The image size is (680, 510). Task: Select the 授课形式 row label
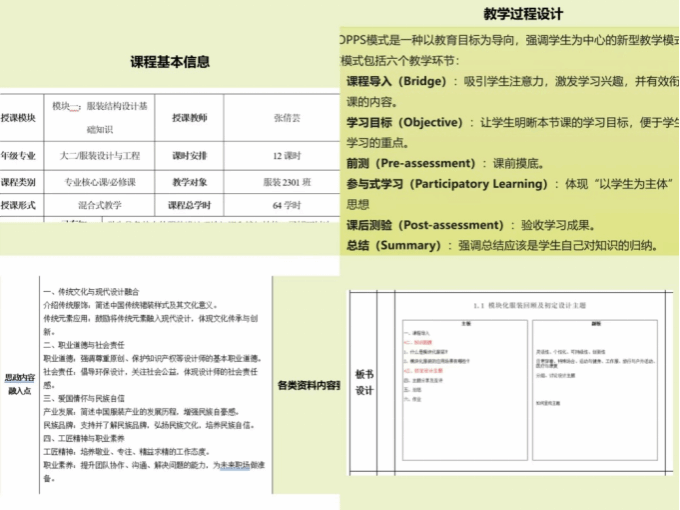(18, 205)
